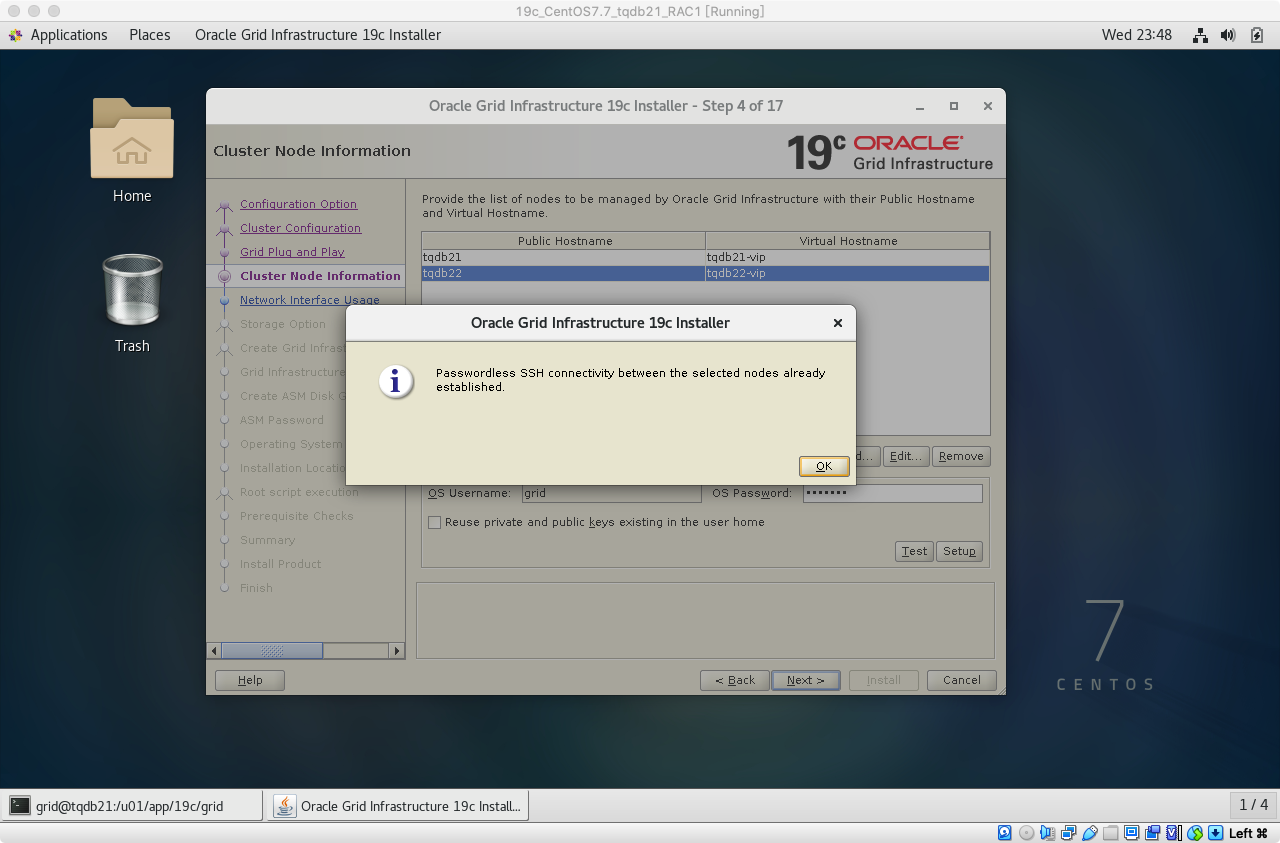1280x843 pixels.
Task: Click VirtualBox CPU virtualization icon
Action: 1173,833
